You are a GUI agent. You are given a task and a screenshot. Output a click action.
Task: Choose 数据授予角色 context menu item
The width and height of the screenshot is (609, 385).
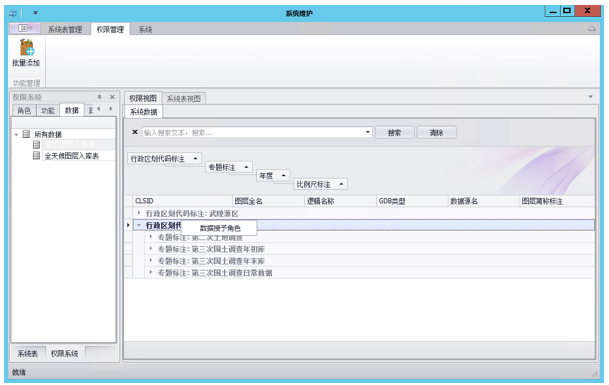(x=219, y=228)
